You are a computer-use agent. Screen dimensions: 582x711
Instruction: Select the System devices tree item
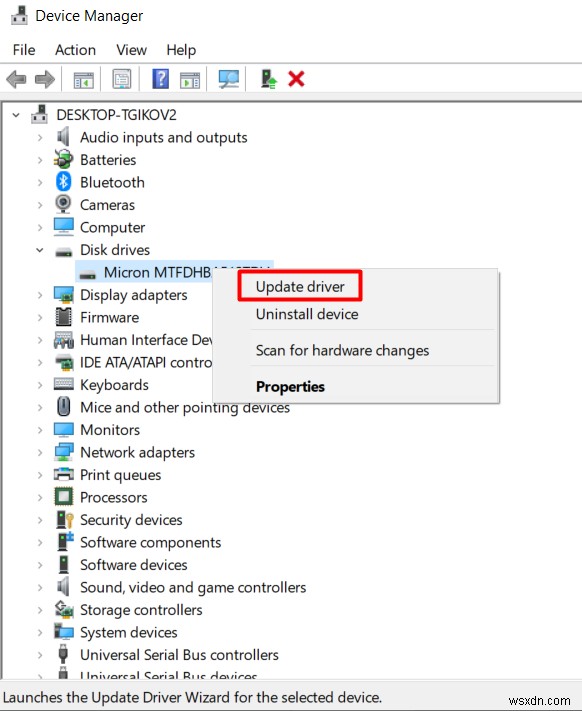pos(129,632)
